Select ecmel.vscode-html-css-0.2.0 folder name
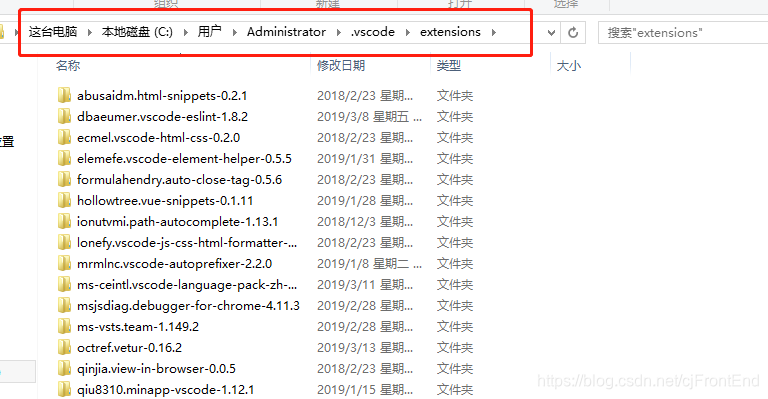 (x=159, y=138)
